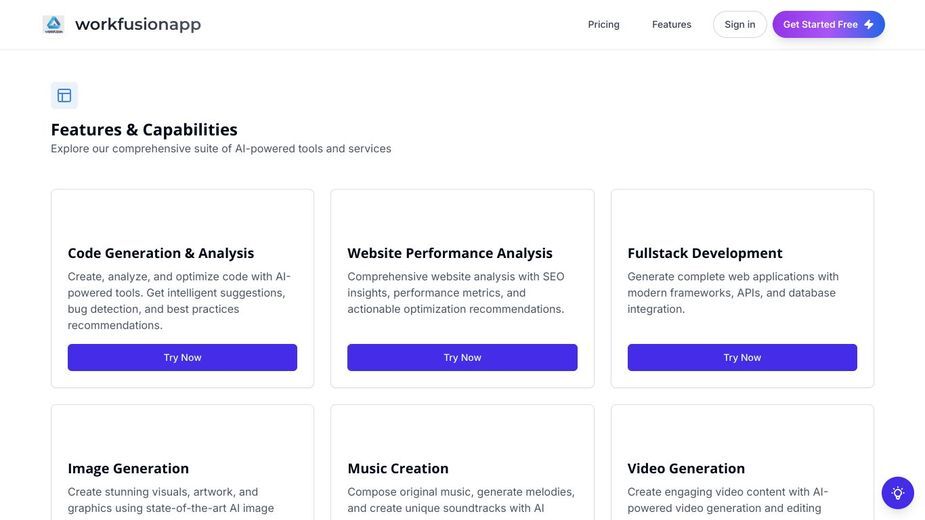This screenshot has width=925, height=520.
Task: Try Now for Fullstack Development
Action: click(x=742, y=358)
